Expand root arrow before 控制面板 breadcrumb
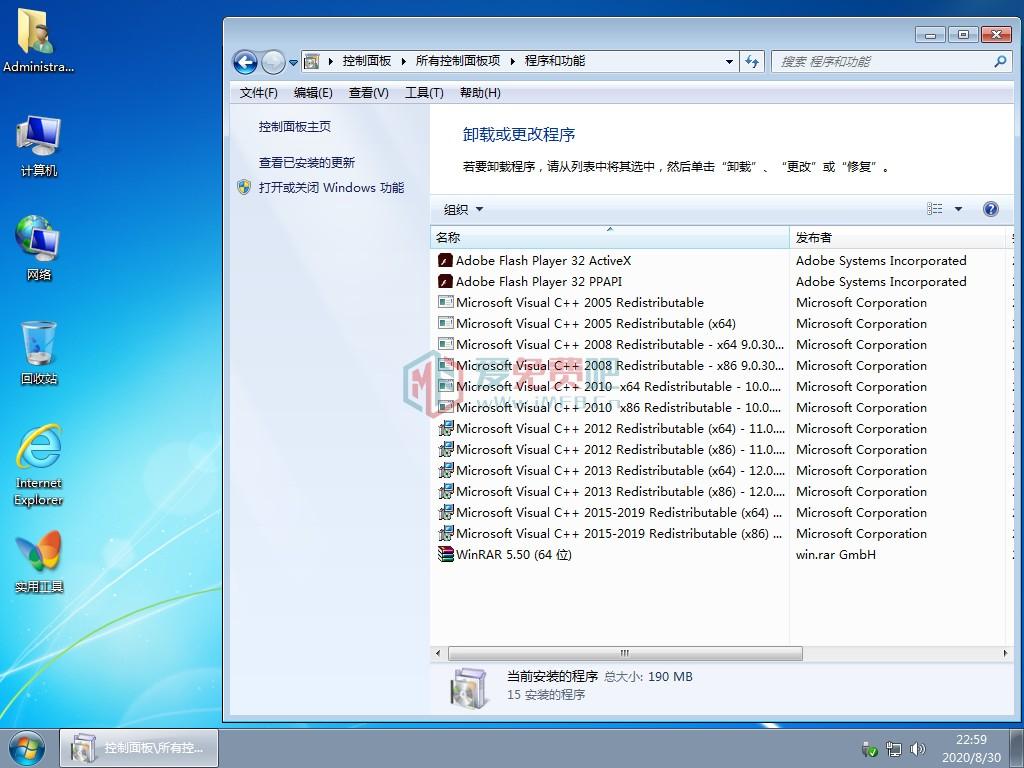1024x768 pixels. point(330,61)
